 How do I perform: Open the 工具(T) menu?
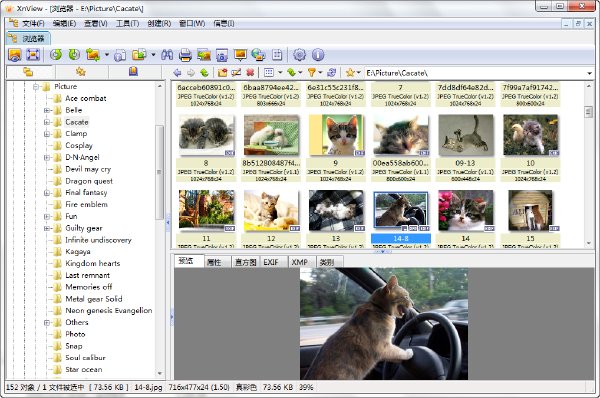point(127,24)
